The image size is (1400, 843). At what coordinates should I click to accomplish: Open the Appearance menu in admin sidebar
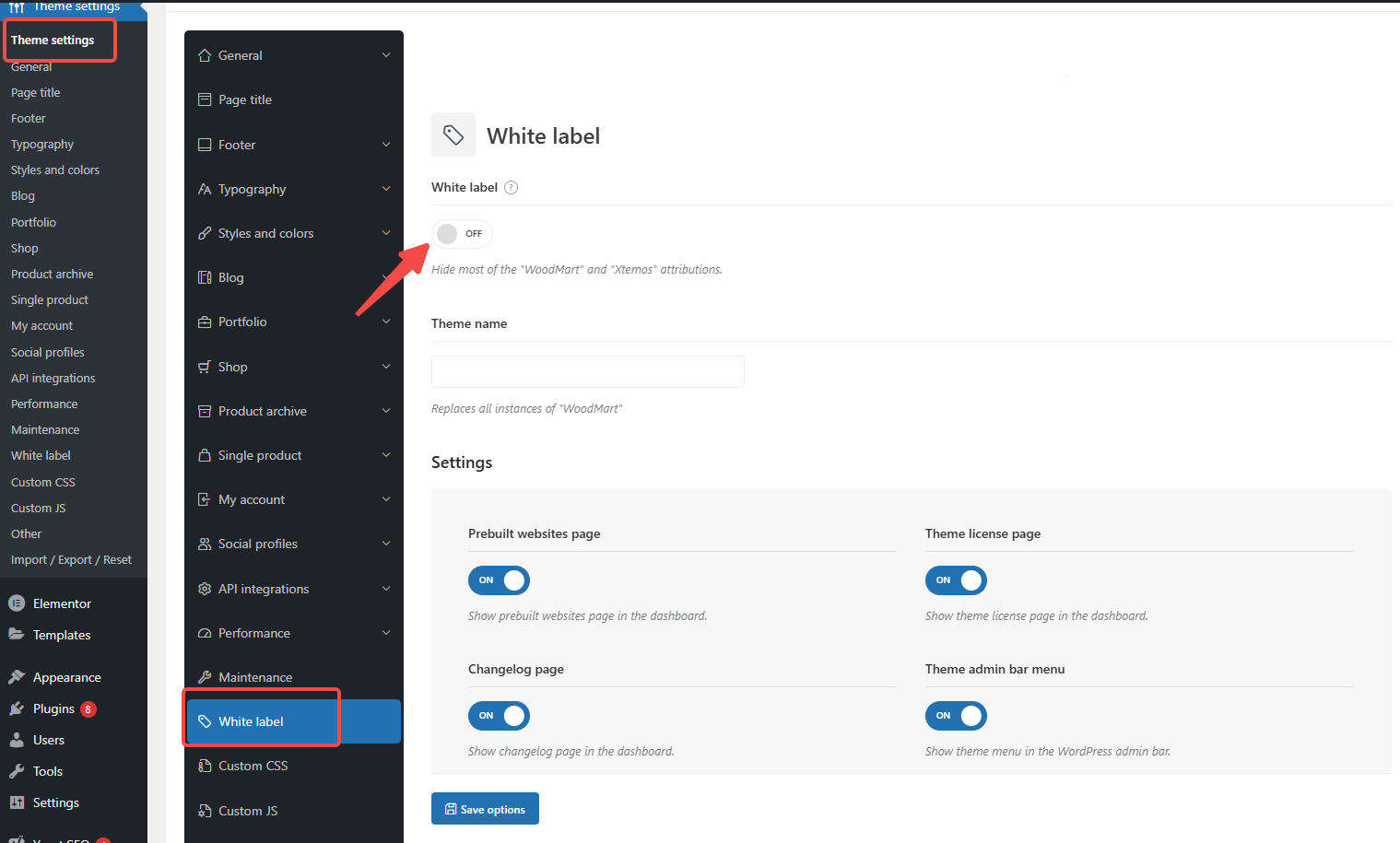[66, 677]
